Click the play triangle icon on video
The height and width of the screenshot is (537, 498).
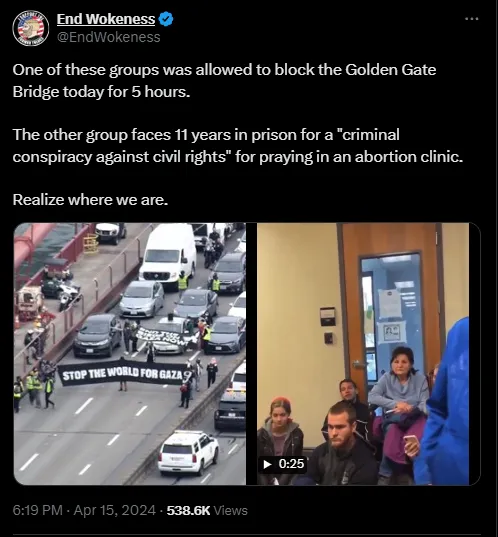pos(267,464)
